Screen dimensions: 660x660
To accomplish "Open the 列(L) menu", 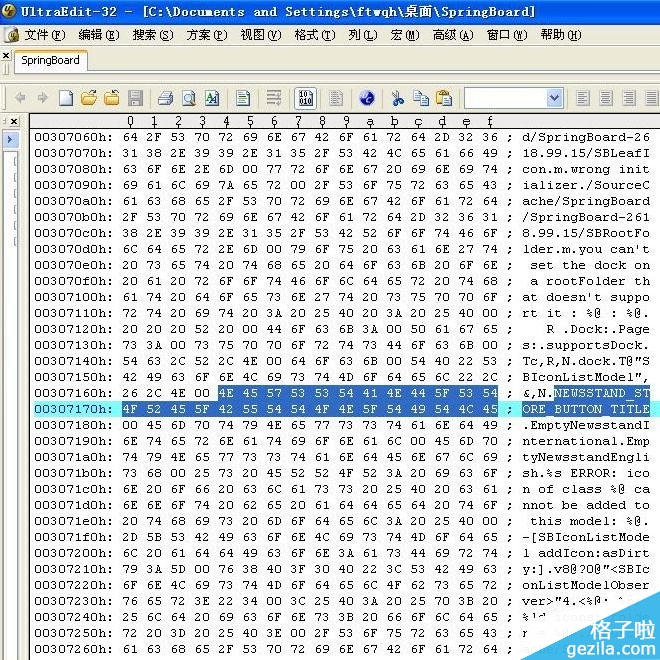I will click(x=362, y=35).
